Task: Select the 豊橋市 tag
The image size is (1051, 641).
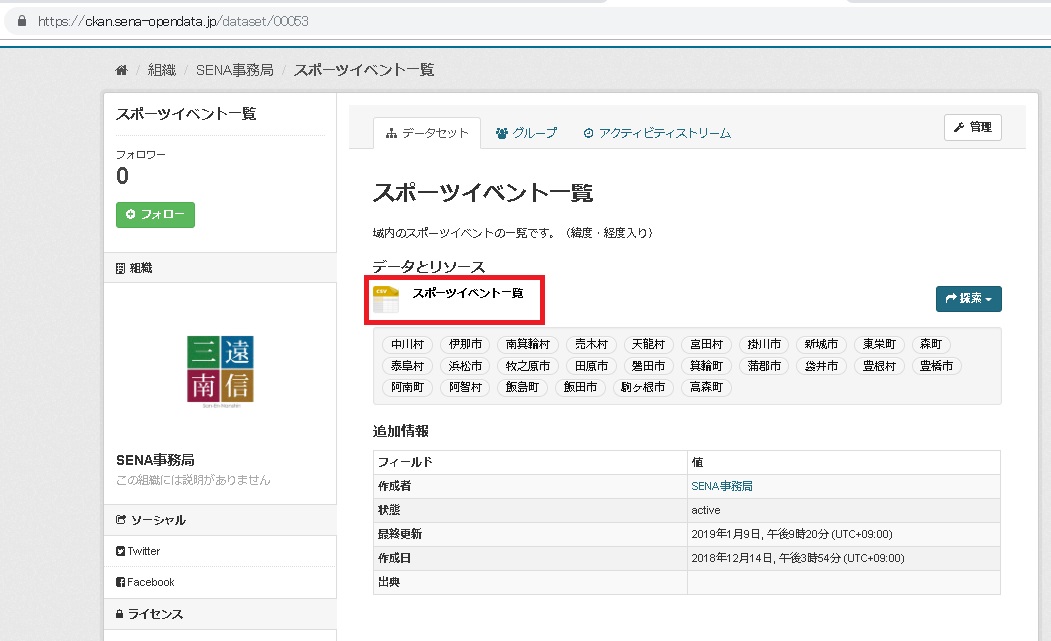Action: (935, 366)
